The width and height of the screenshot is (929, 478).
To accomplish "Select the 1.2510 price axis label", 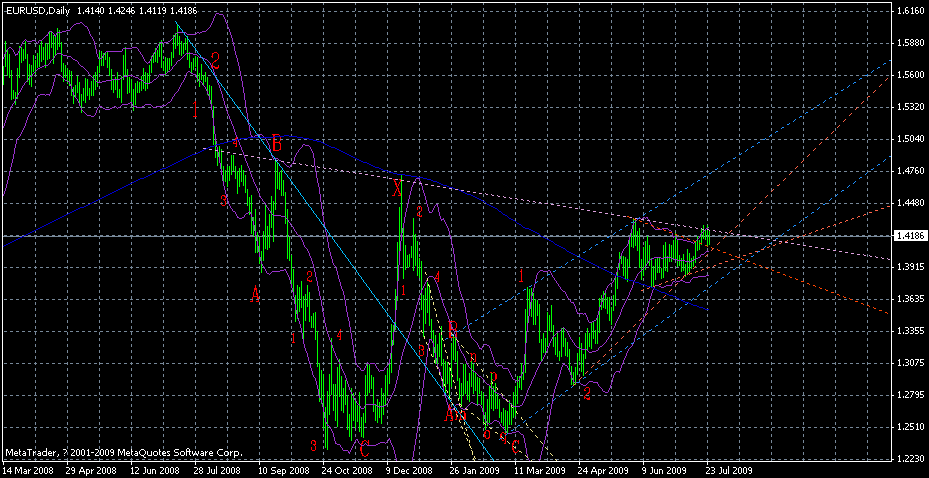I will point(911,427).
